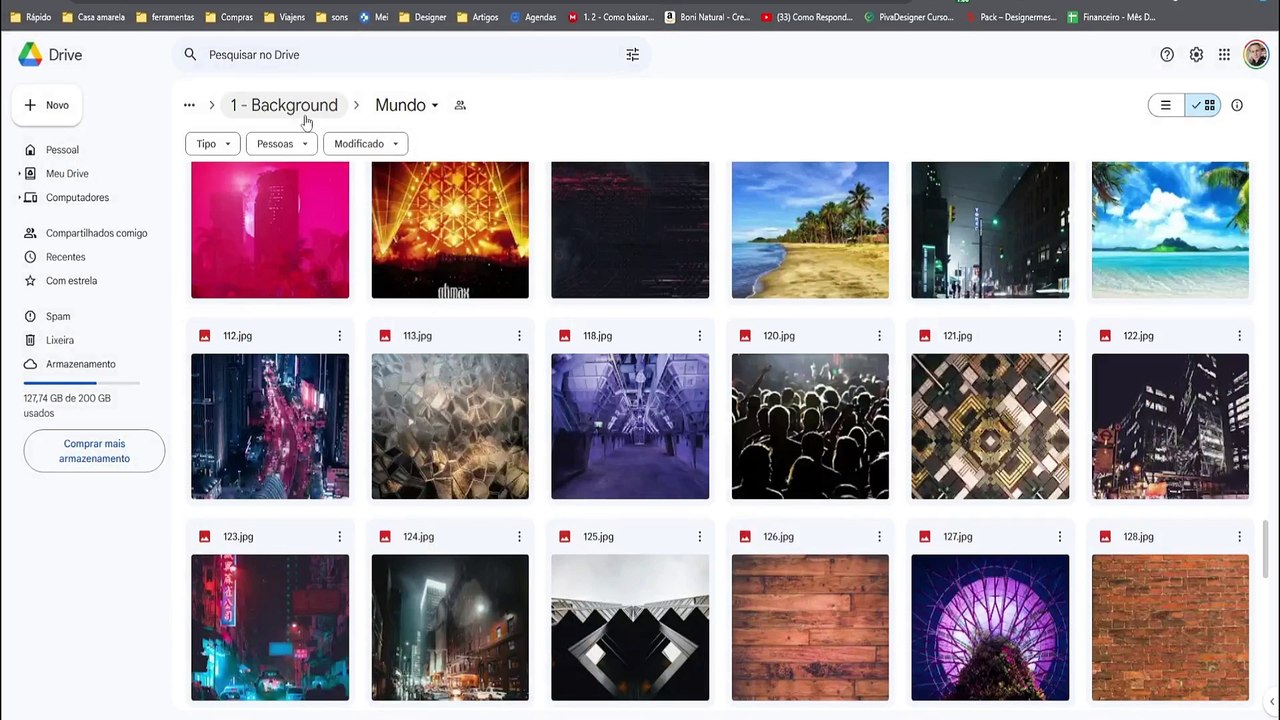Open more options for 124.jpg
The width and height of the screenshot is (1280, 720).
tap(519, 537)
